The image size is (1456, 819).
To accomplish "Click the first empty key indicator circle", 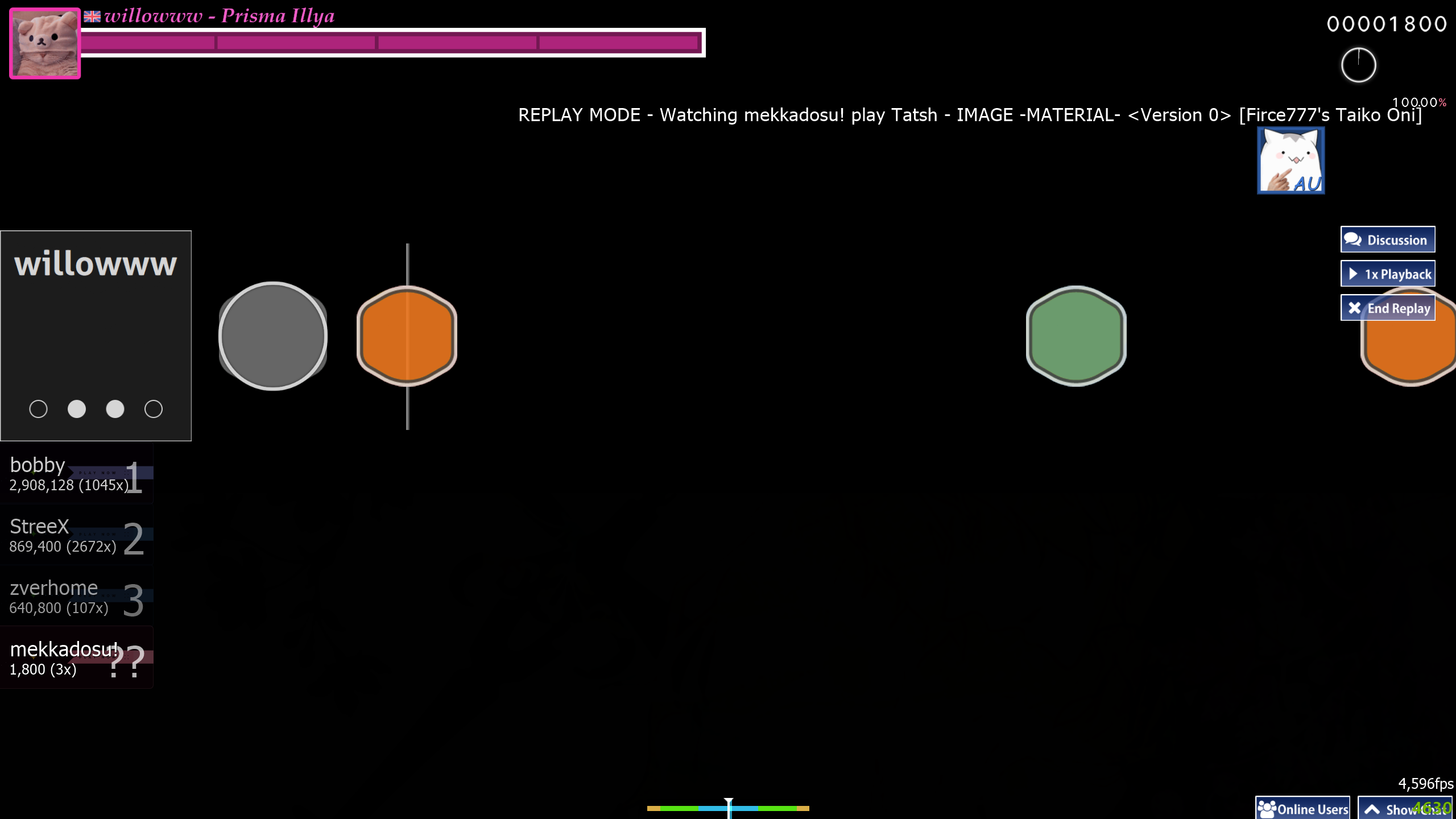I will coord(38,409).
